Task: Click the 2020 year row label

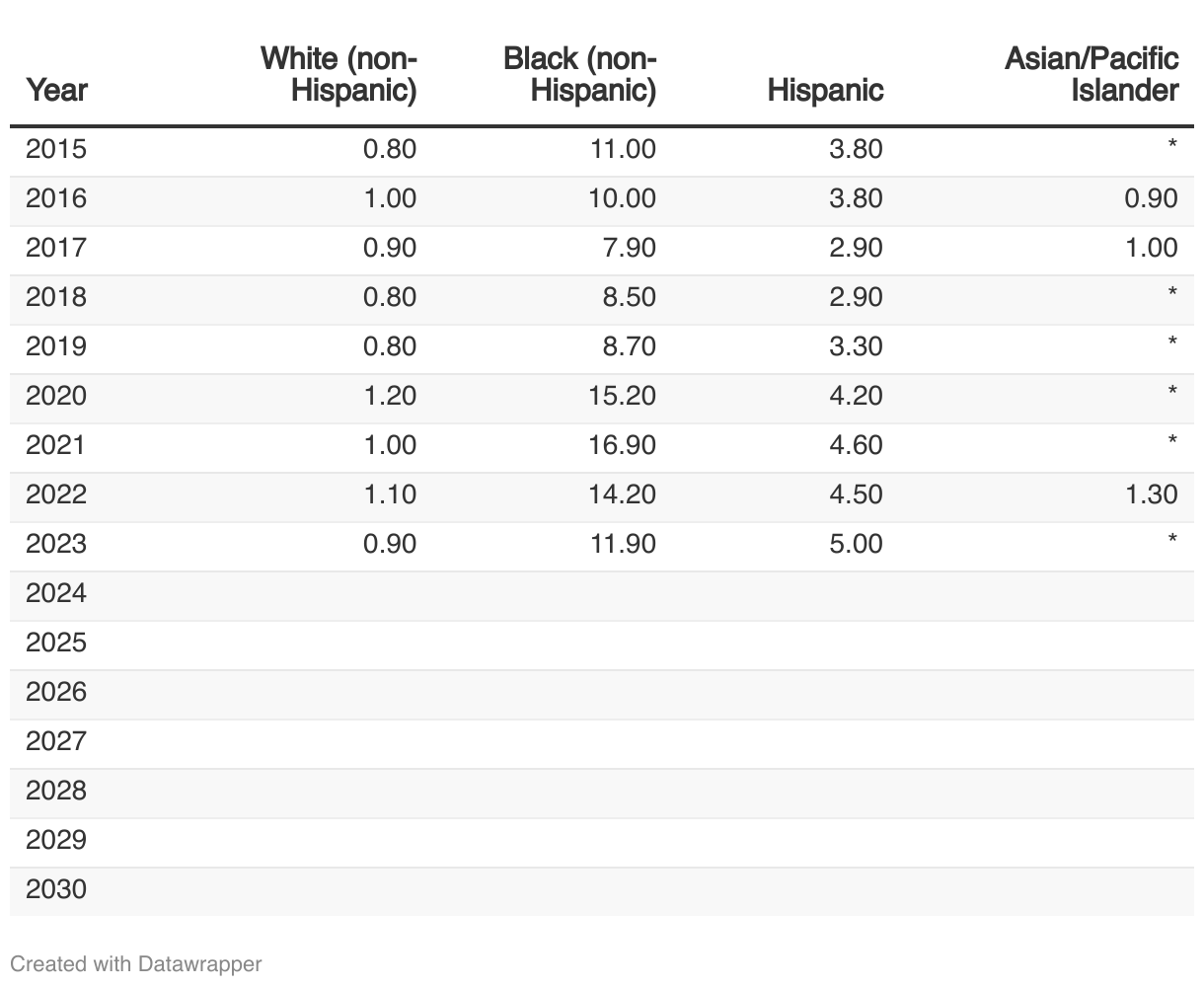Action: point(56,396)
